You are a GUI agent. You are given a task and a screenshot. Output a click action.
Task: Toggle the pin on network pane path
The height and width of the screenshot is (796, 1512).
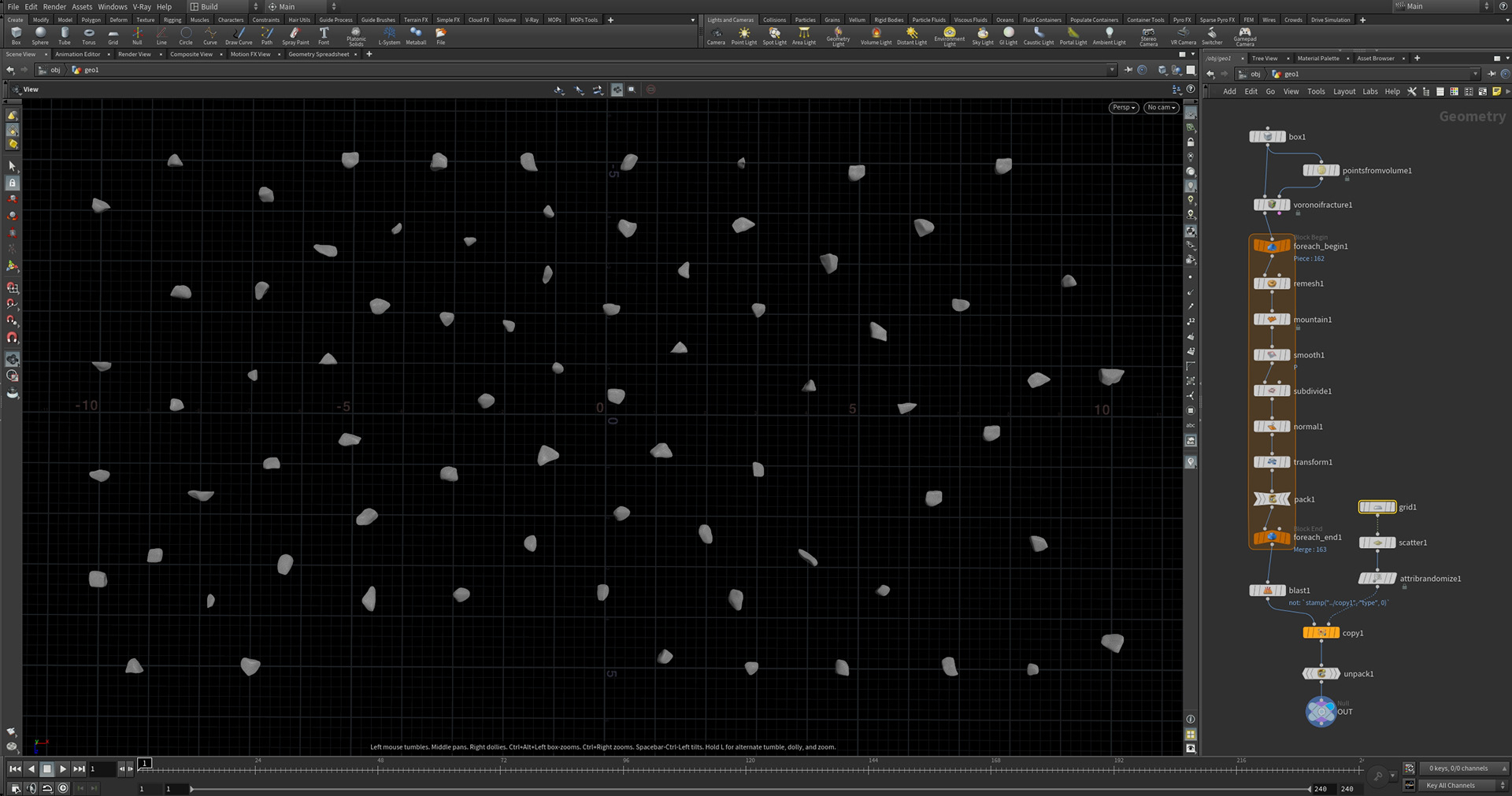tap(1492, 74)
